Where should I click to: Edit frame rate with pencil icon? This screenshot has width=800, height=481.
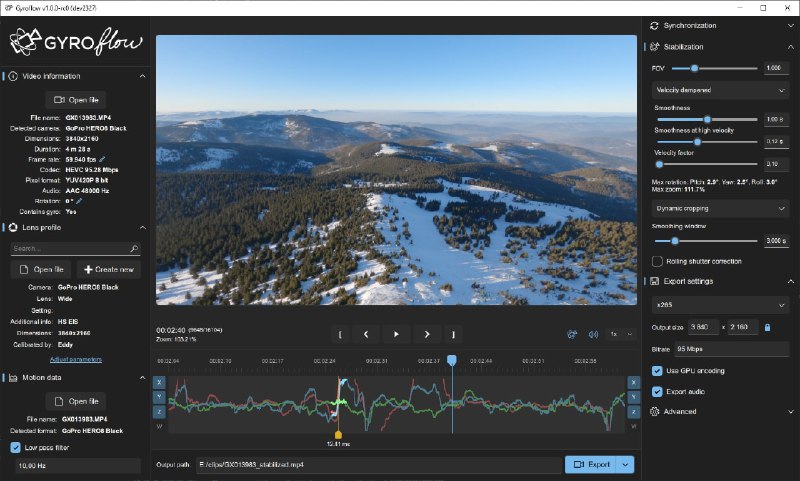pyautogui.click(x=101, y=158)
